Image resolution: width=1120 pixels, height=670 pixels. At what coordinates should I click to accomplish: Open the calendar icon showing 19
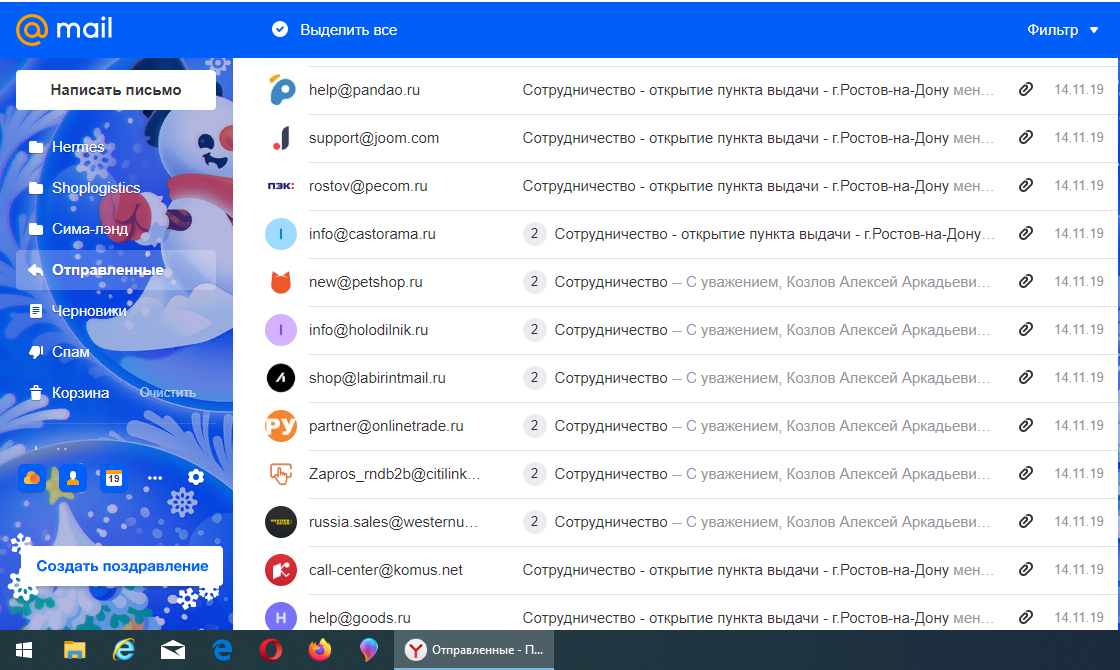tap(114, 478)
